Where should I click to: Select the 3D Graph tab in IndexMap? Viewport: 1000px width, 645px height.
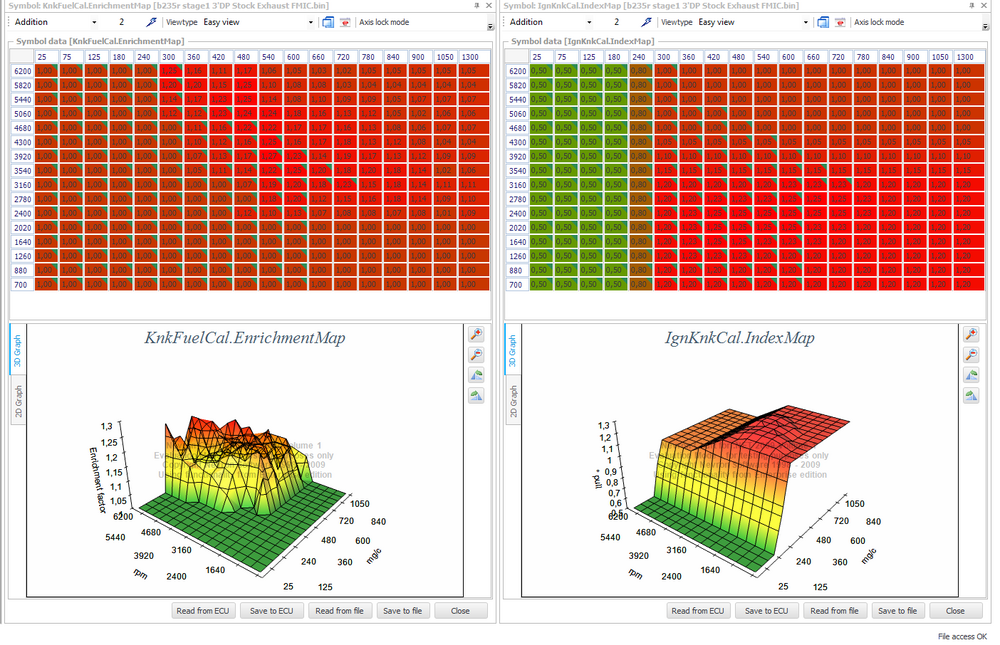coord(513,350)
